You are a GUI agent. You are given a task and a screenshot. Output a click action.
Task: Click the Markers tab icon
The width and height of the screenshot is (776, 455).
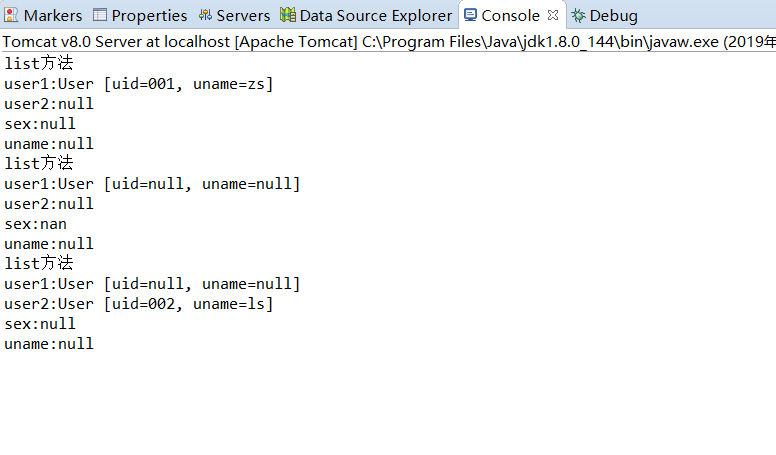(11, 15)
